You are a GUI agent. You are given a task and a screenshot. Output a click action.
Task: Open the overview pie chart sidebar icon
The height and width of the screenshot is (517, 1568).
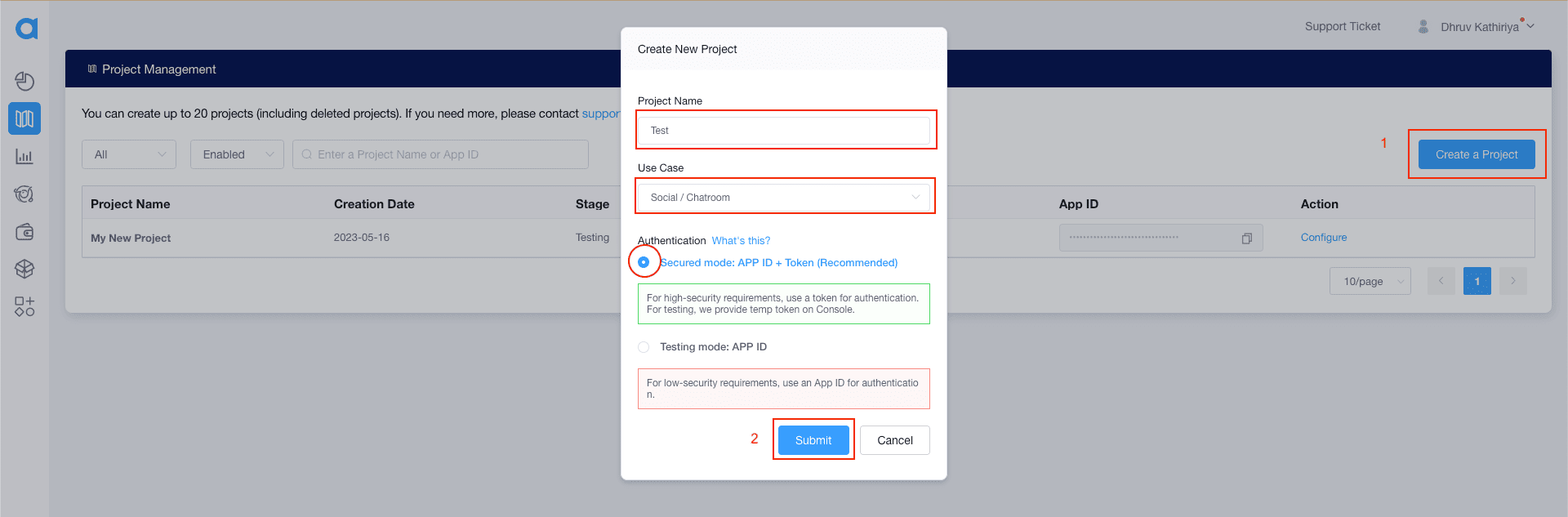[x=24, y=81]
